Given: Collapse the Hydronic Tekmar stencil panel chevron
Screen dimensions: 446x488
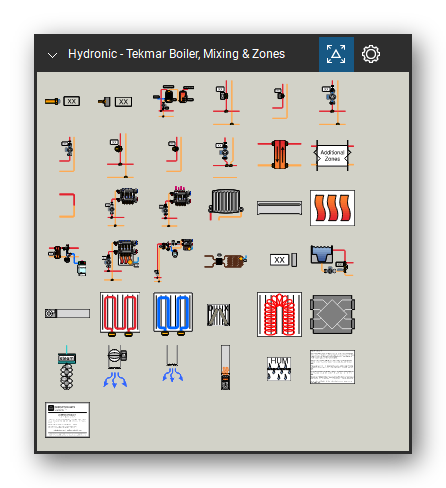Looking at the screenshot, I should pyautogui.click(x=52, y=55).
